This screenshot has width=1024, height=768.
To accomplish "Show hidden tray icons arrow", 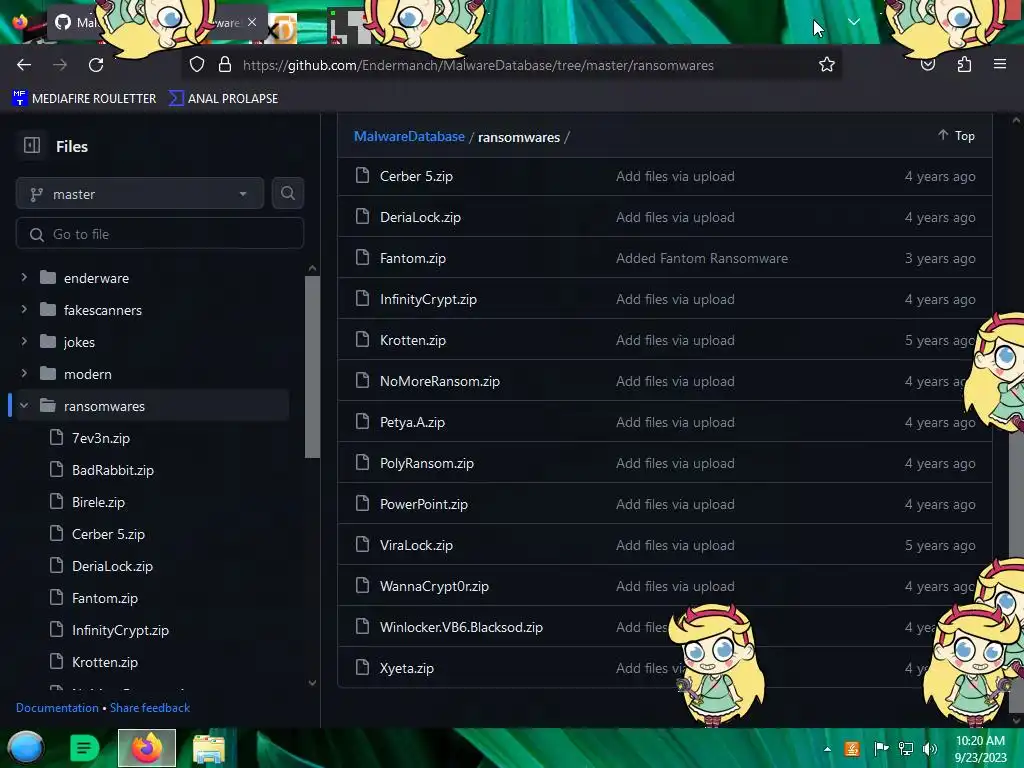I will [x=827, y=750].
